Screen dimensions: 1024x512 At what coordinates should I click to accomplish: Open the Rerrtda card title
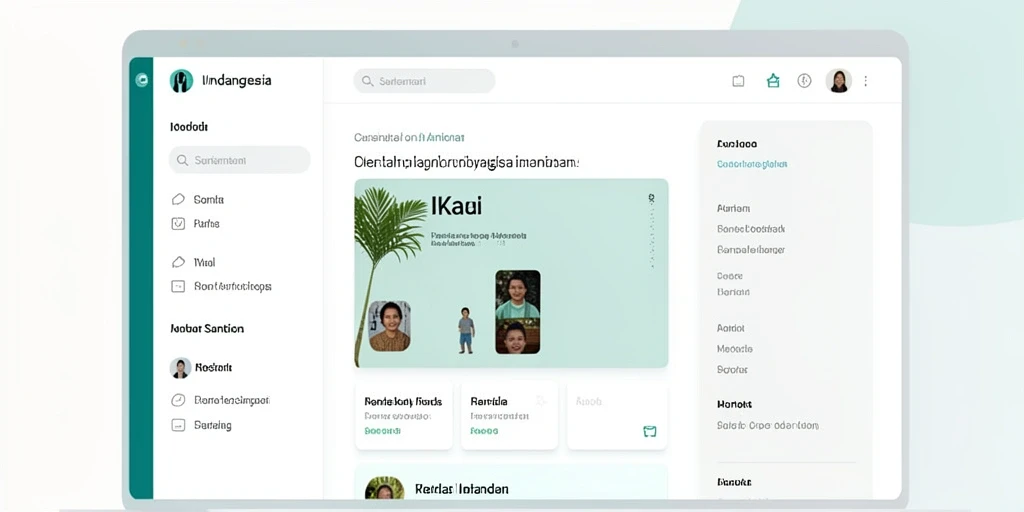click(x=488, y=401)
